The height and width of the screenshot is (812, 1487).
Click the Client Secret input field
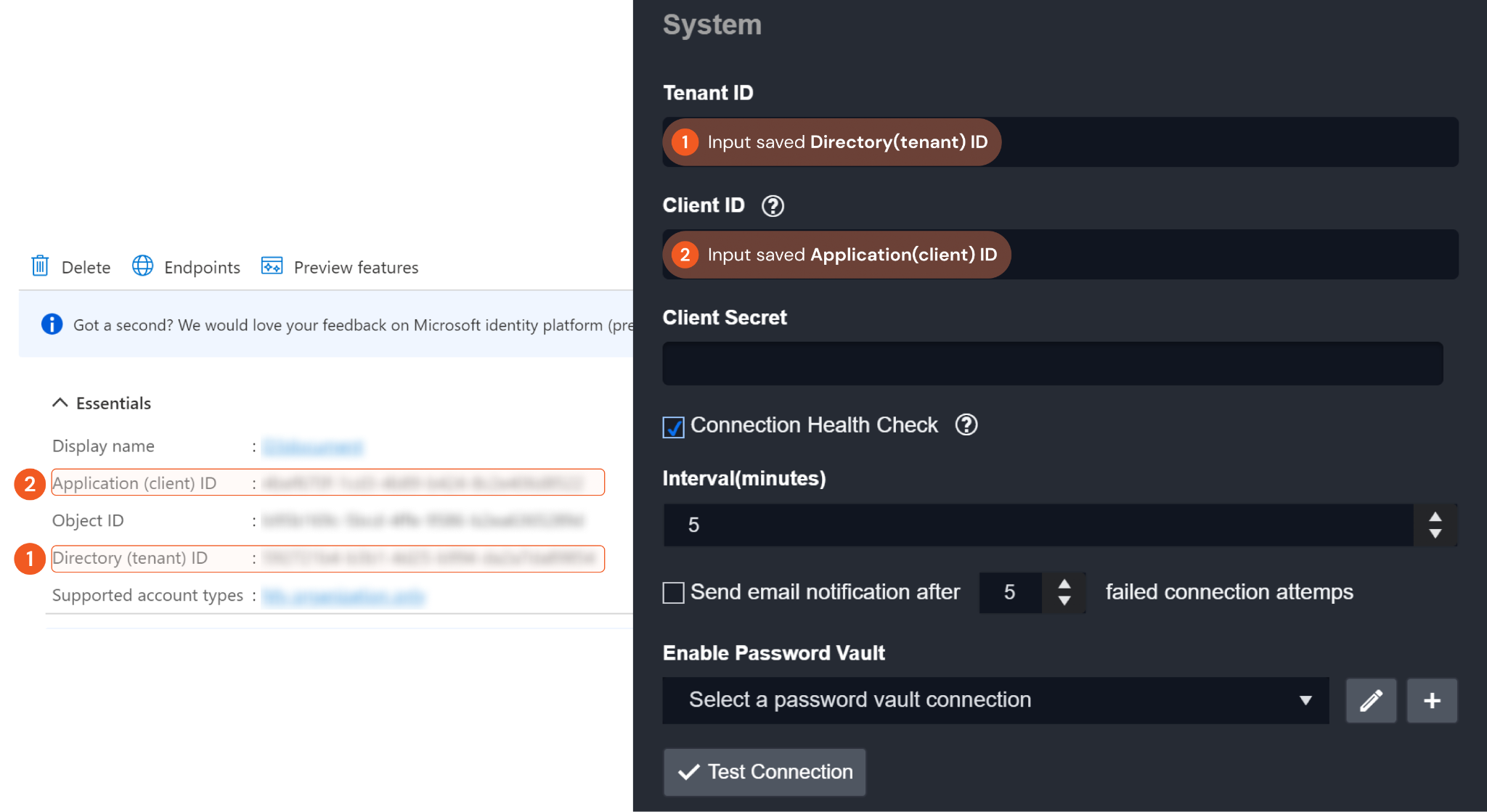1052,364
